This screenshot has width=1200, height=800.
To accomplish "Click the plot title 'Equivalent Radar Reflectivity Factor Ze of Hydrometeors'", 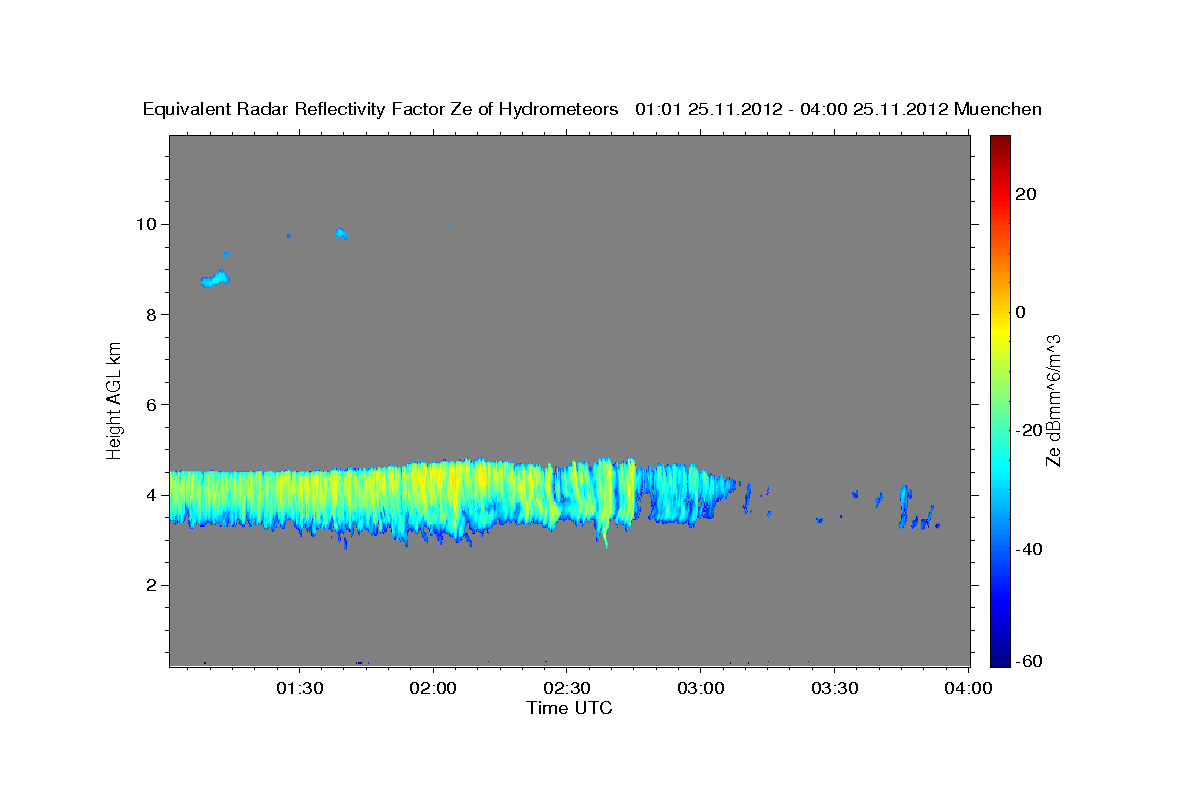I will click(381, 110).
